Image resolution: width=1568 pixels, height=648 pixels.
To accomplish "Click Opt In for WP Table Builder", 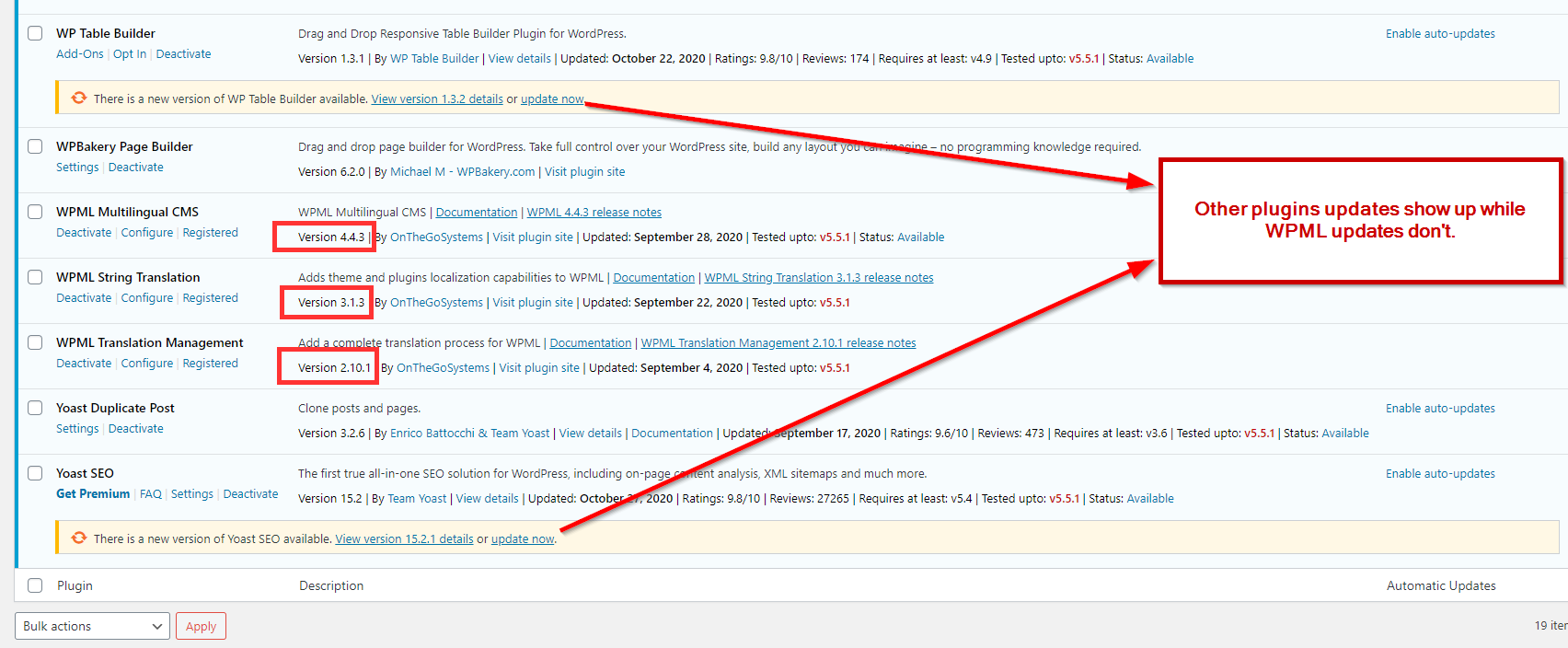I will (x=130, y=54).
